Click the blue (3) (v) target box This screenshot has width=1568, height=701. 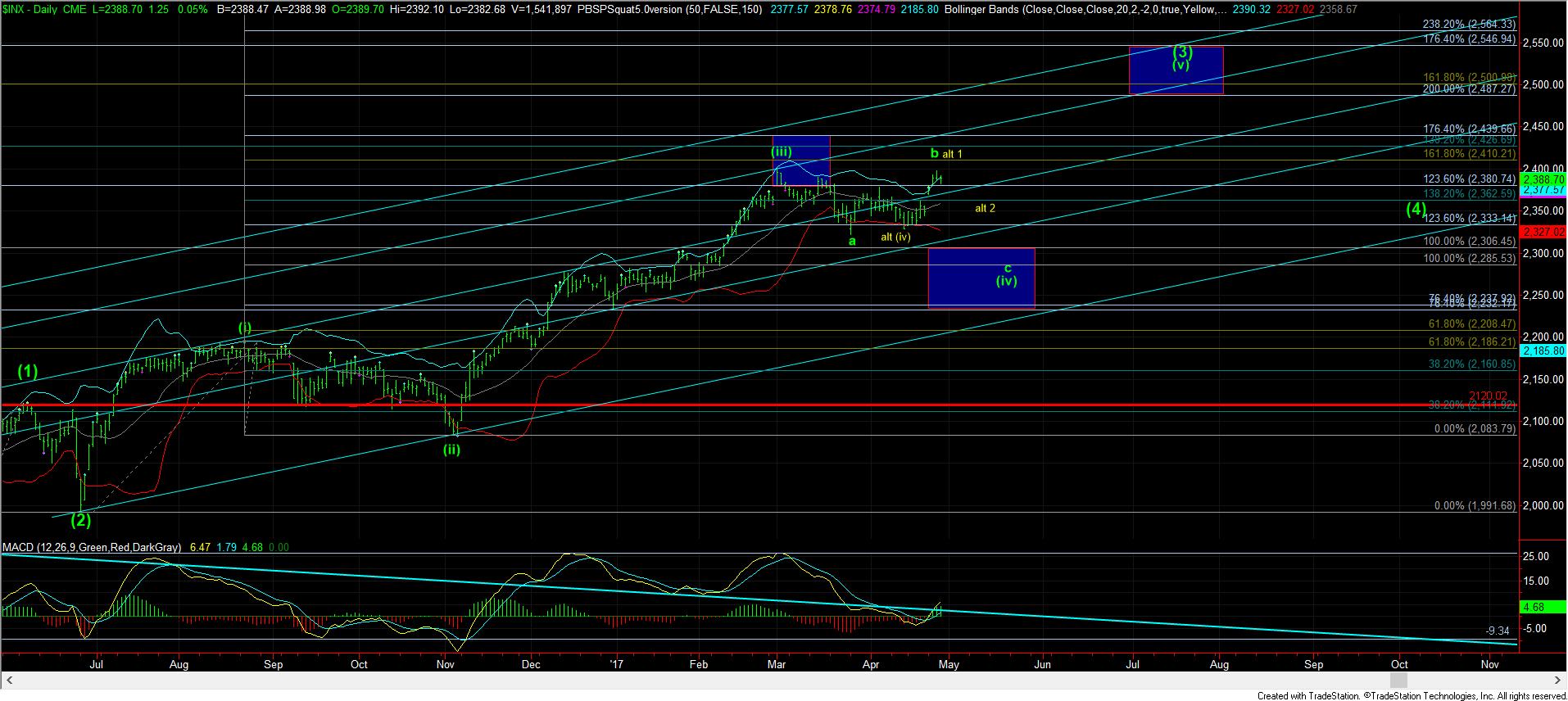(x=1176, y=70)
